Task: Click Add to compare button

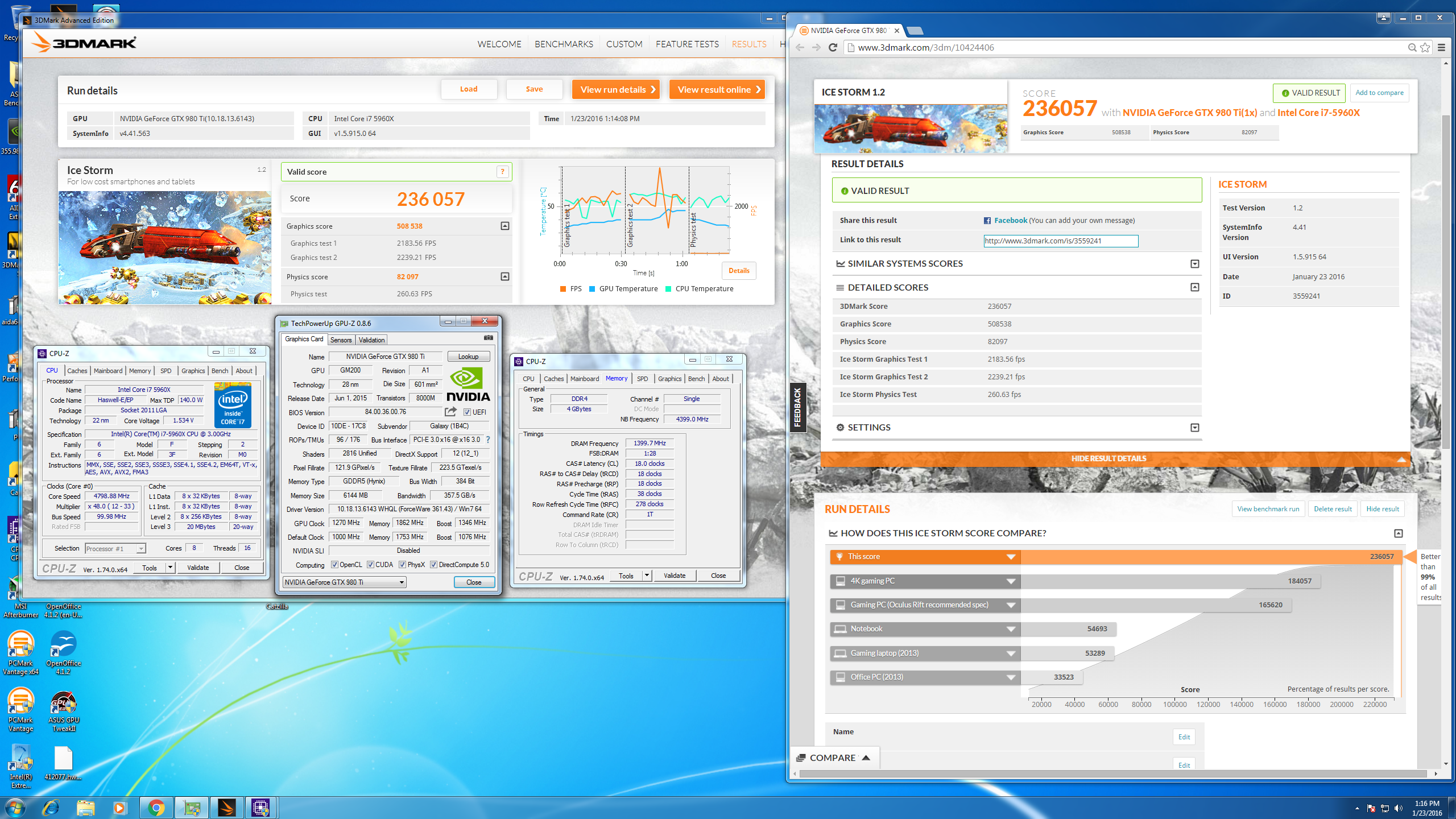Action: pyautogui.click(x=1379, y=93)
